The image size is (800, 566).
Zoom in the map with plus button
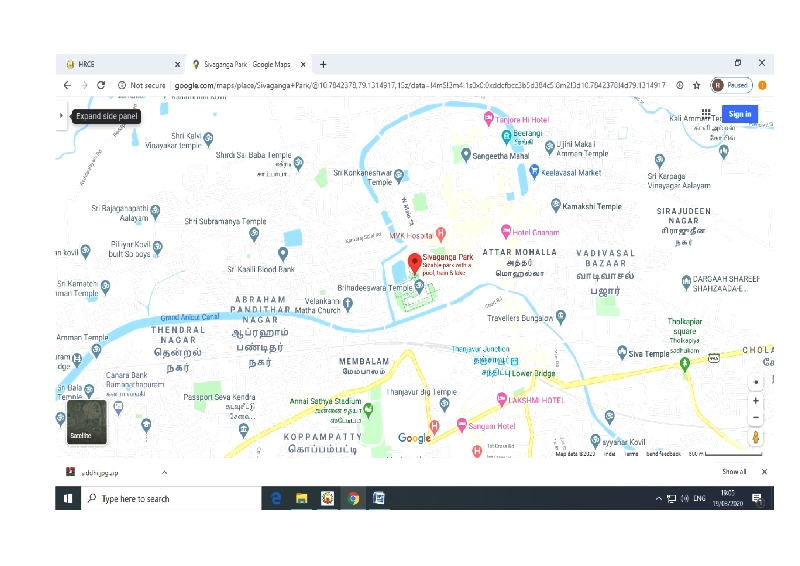point(756,400)
